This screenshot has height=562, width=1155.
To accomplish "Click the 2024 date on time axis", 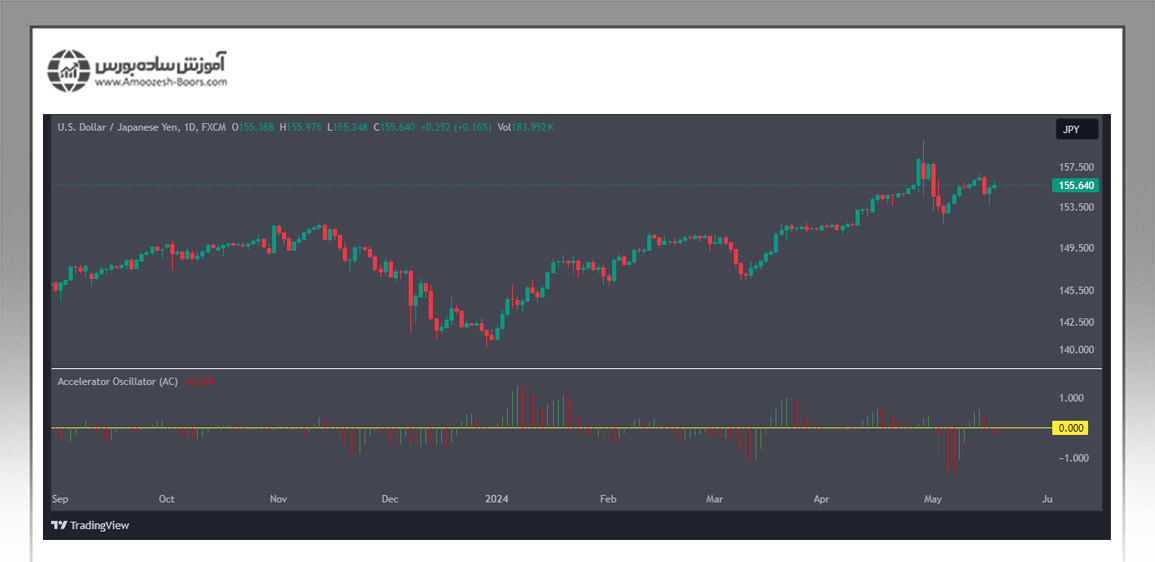I will 497,498.
